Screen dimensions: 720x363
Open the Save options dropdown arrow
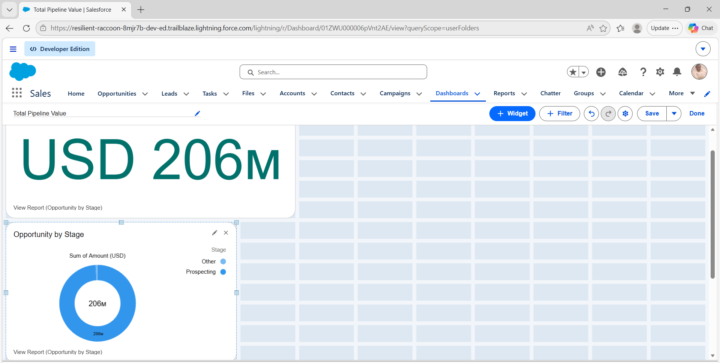click(x=674, y=113)
